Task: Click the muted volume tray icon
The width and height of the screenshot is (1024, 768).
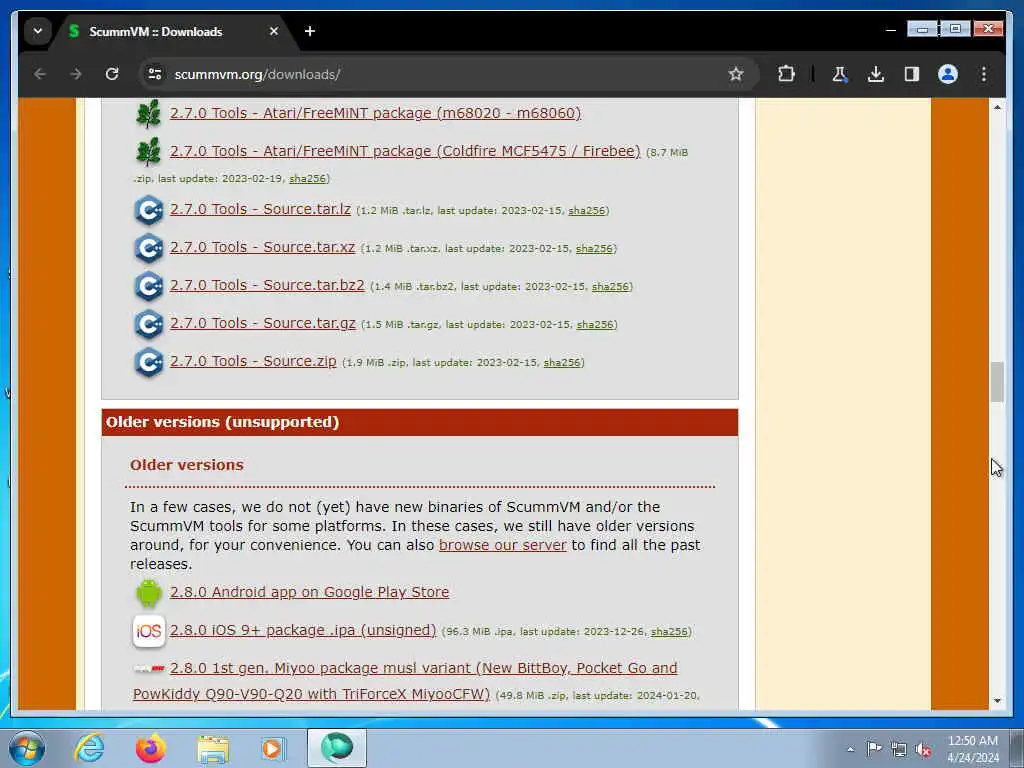Action: tap(923, 749)
